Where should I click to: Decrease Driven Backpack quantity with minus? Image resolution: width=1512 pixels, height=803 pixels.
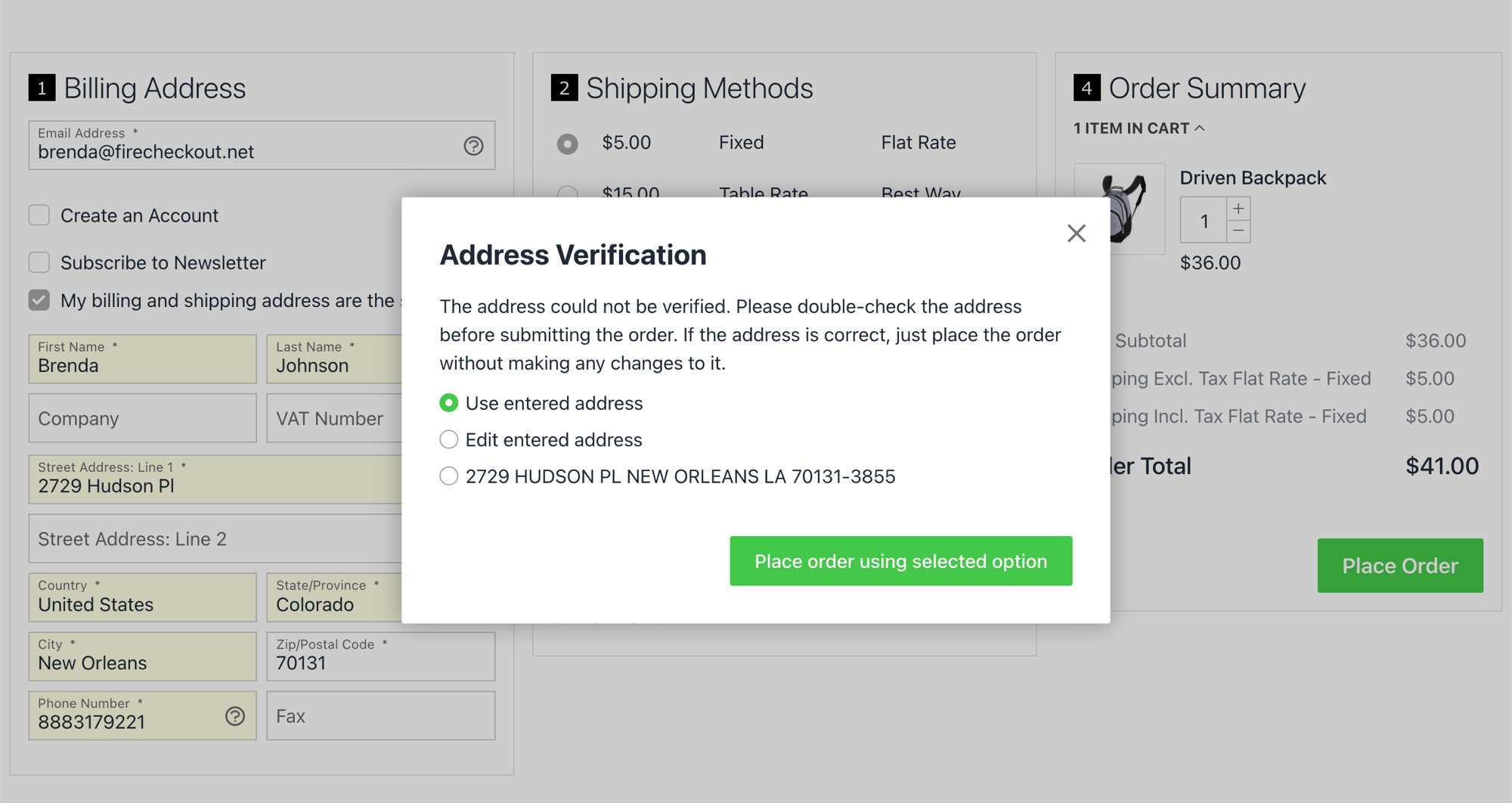coord(1238,231)
